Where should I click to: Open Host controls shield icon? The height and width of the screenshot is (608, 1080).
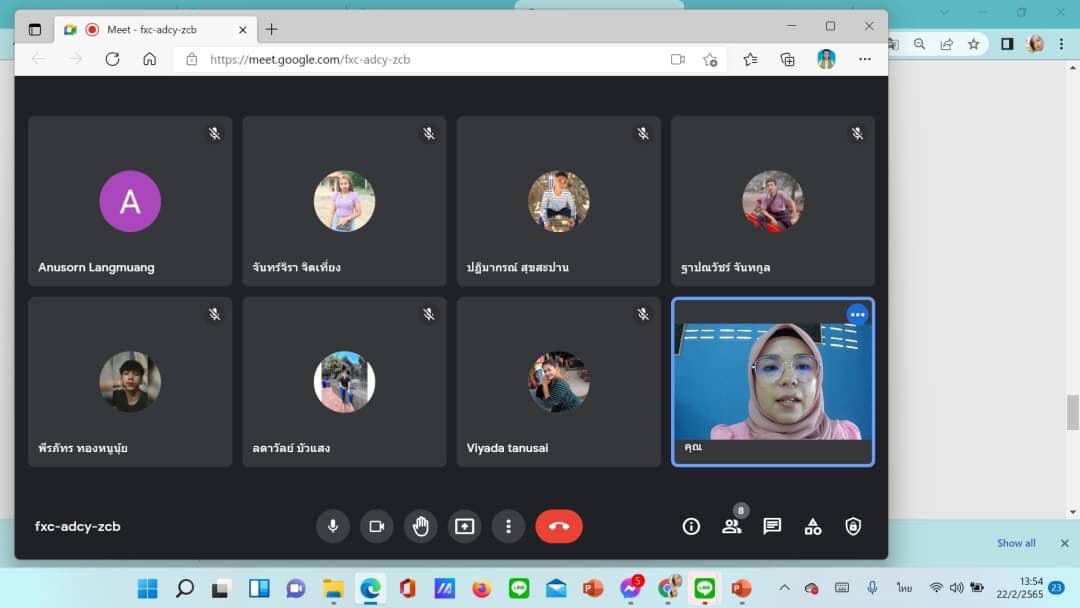click(853, 526)
